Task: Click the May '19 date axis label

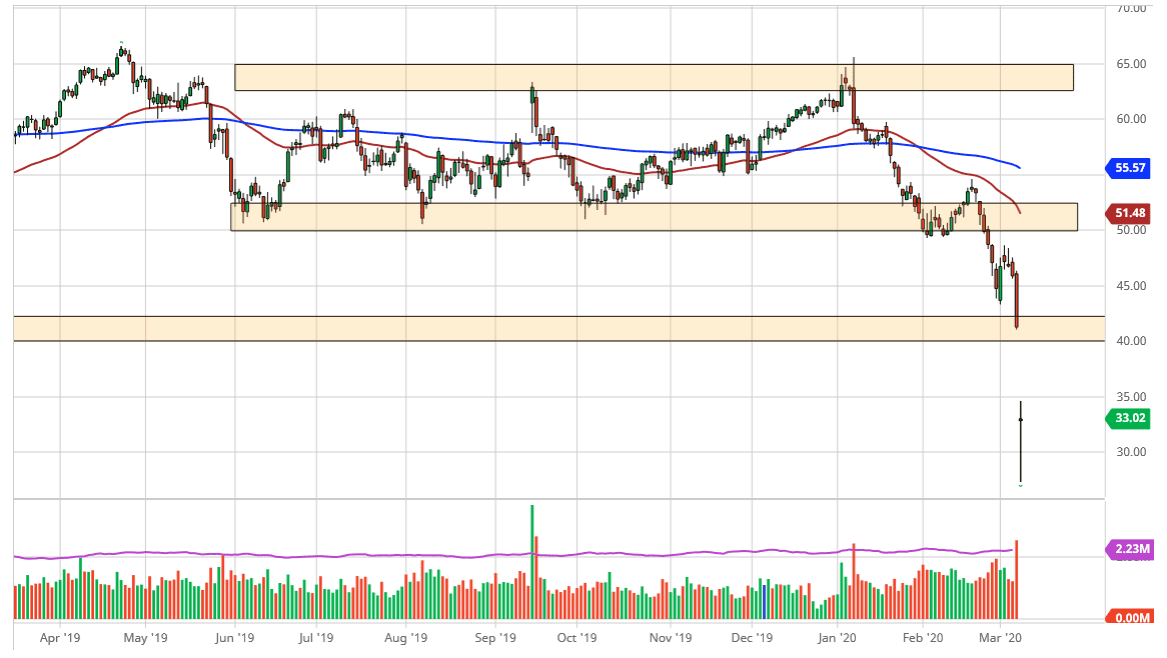Action: tap(145, 638)
